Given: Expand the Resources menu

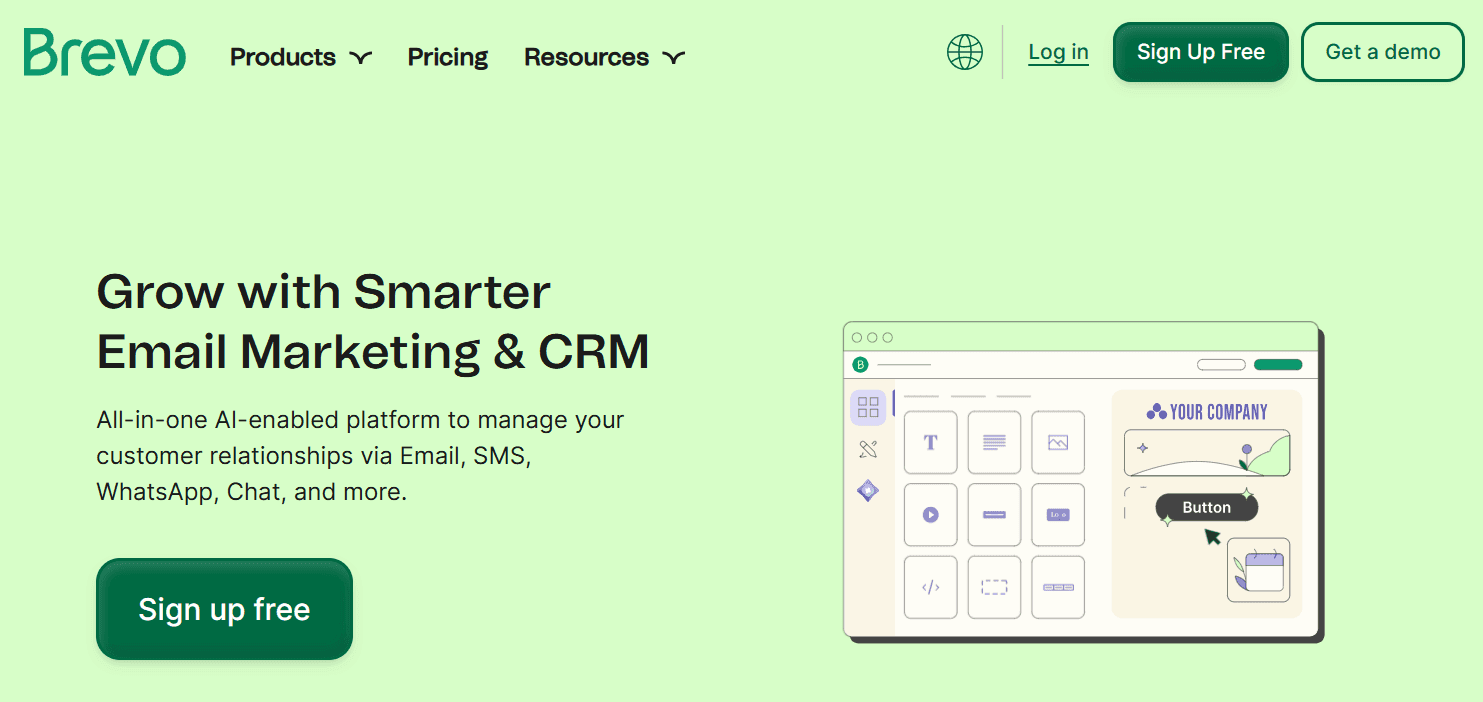Looking at the screenshot, I should point(605,57).
